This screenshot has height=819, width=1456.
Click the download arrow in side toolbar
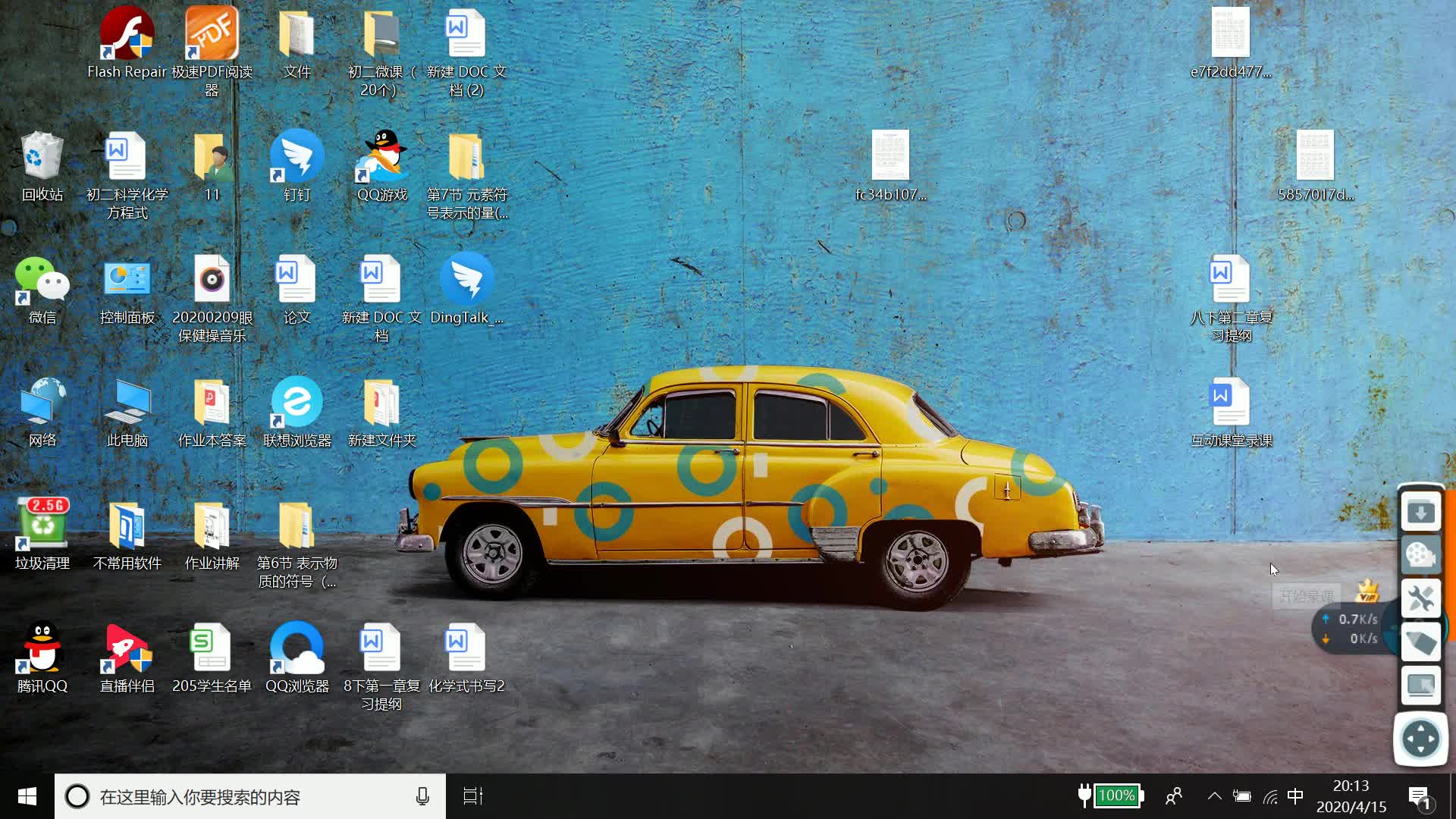[x=1421, y=512]
